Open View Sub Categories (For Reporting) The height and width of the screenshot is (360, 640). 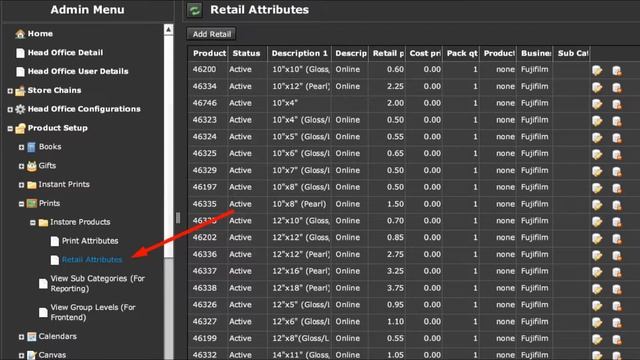click(98, 283)
